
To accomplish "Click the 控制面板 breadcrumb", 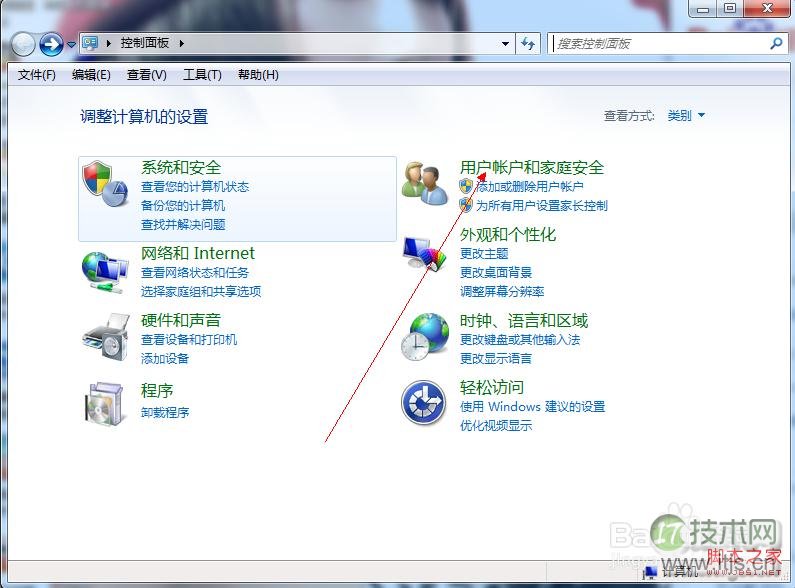I will [144, 43].
